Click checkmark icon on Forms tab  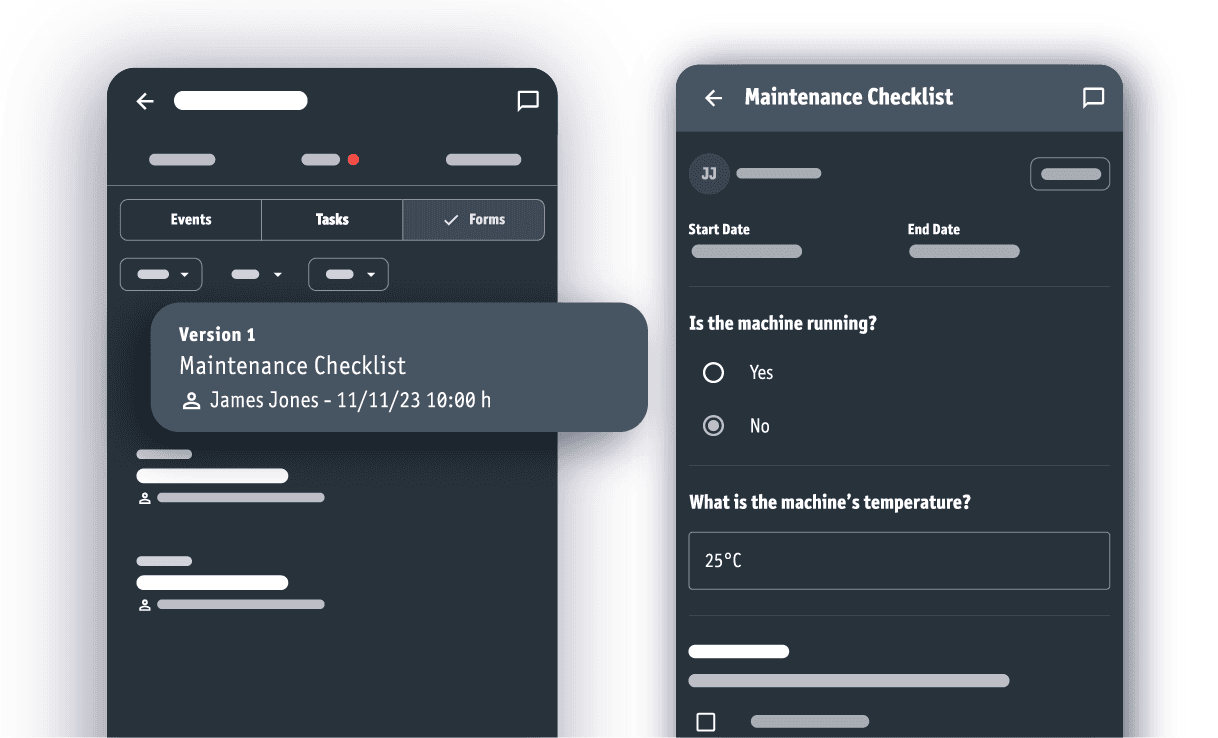[x=451, y=220]
